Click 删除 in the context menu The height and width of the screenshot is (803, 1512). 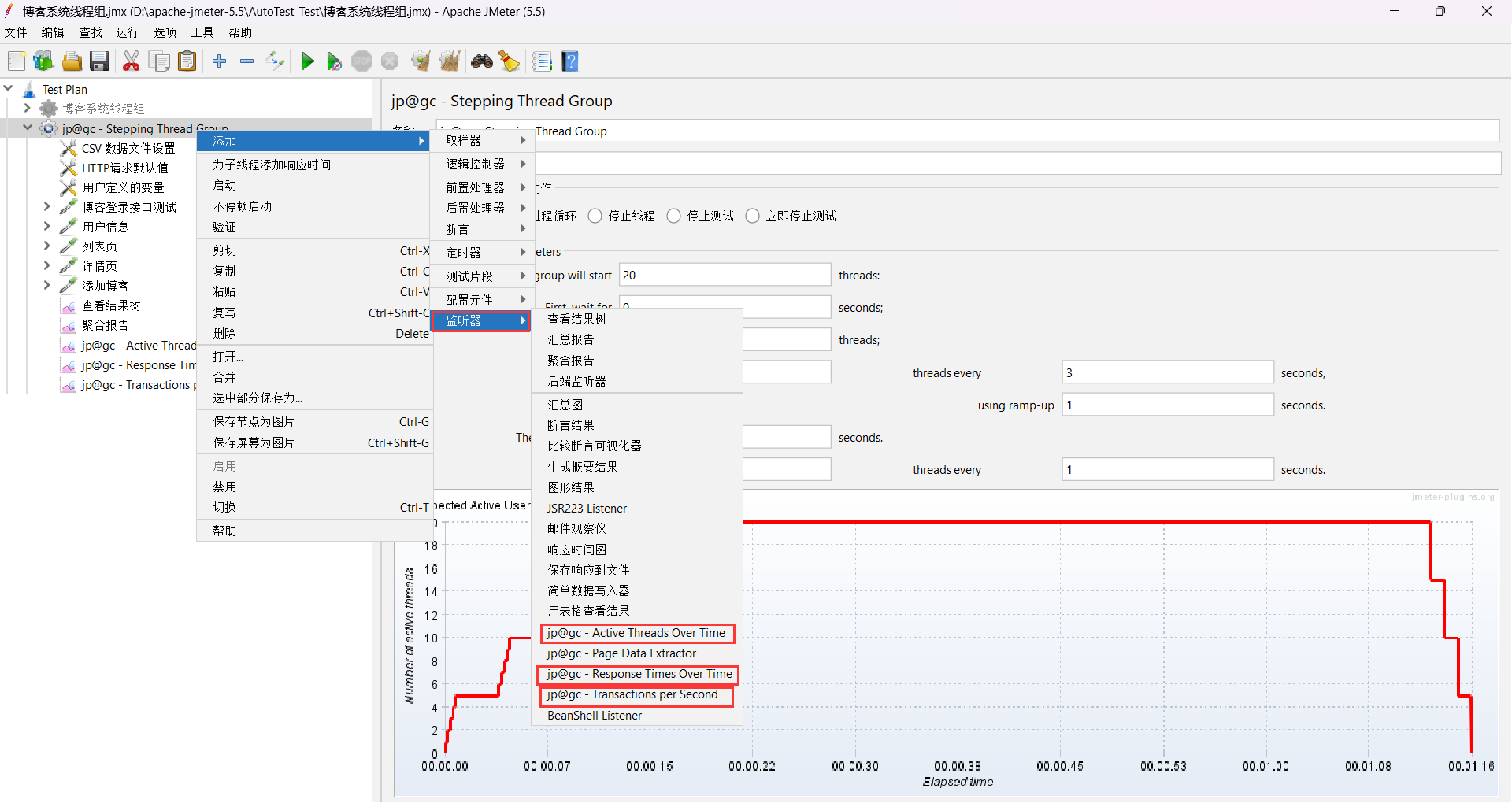pyautogui.click(x=315, y=334)
